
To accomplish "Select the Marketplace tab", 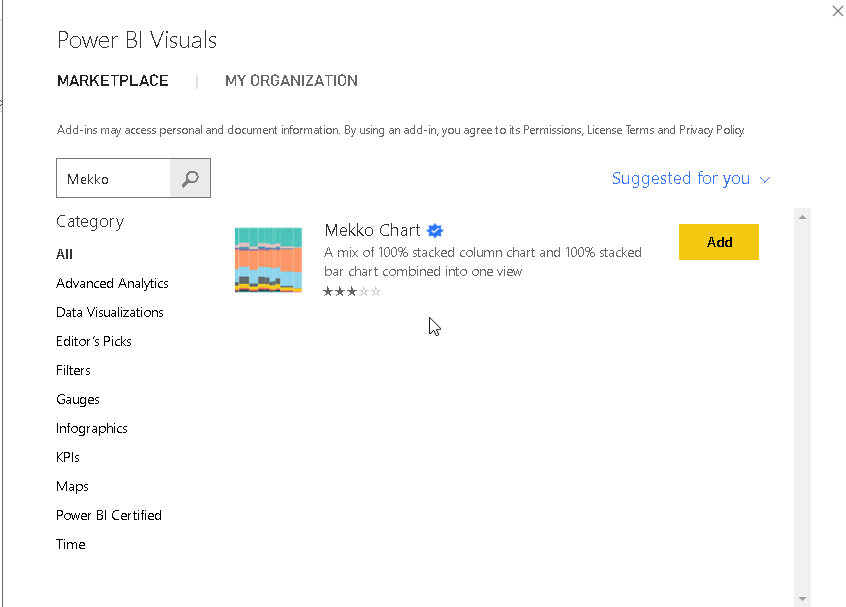I will (x=113, y=81).
